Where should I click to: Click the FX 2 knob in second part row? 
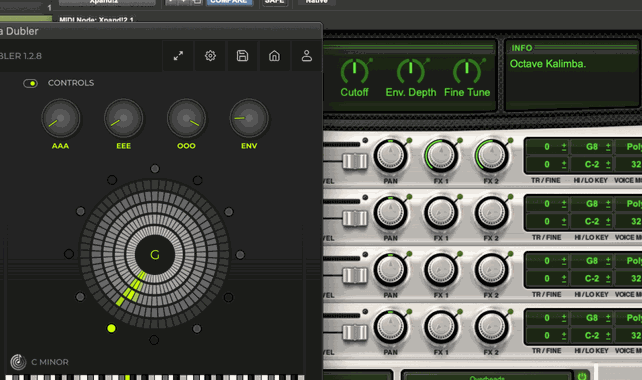(491, 213)
